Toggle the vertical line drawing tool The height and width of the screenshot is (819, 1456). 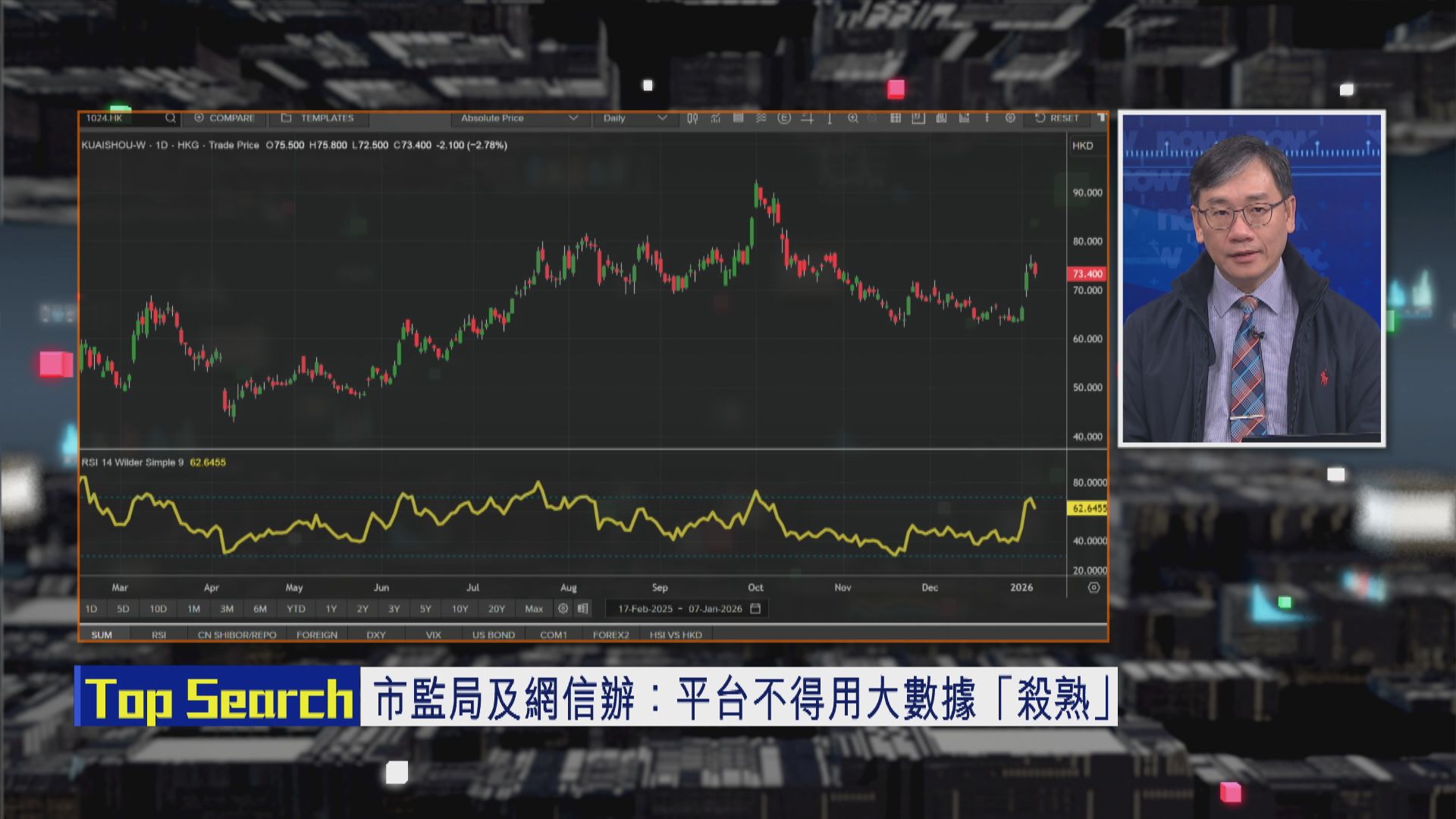tap(829, 118)
